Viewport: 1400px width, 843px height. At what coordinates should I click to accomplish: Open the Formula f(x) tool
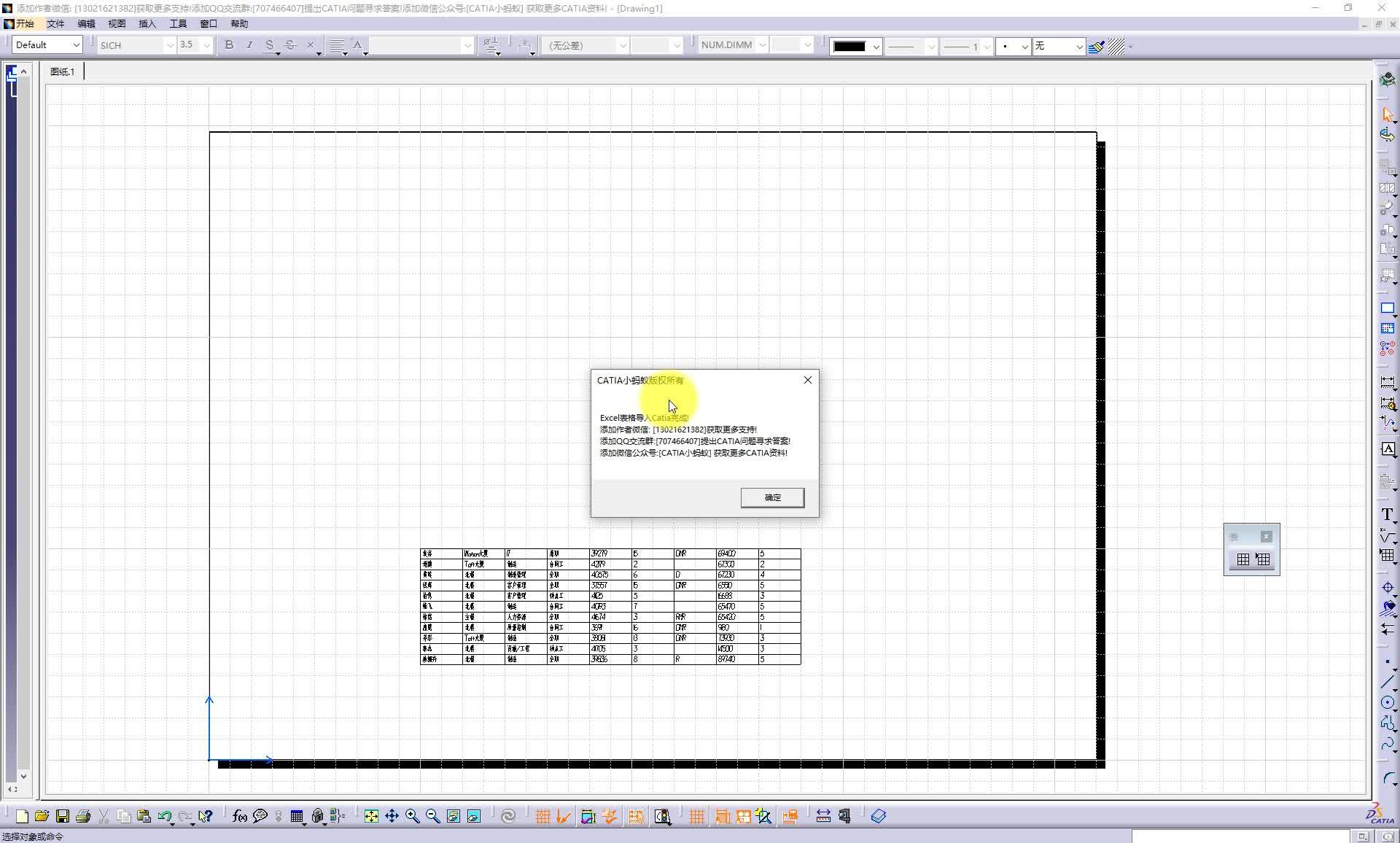click(x=239, y=816)
